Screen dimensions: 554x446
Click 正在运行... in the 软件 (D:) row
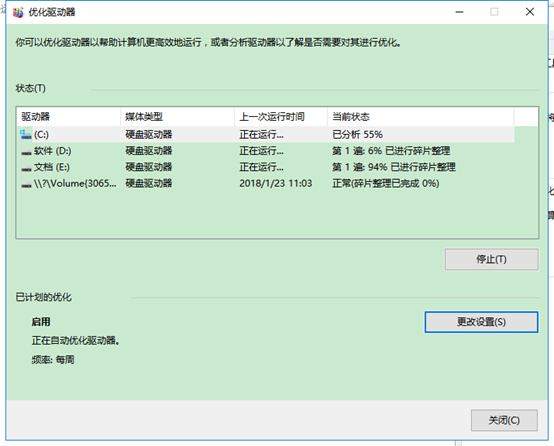[x=261, y=151]
